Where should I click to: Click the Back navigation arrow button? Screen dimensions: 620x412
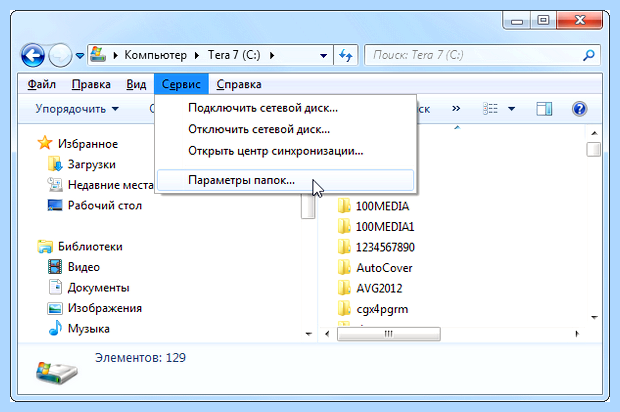(x=33, y=55)
